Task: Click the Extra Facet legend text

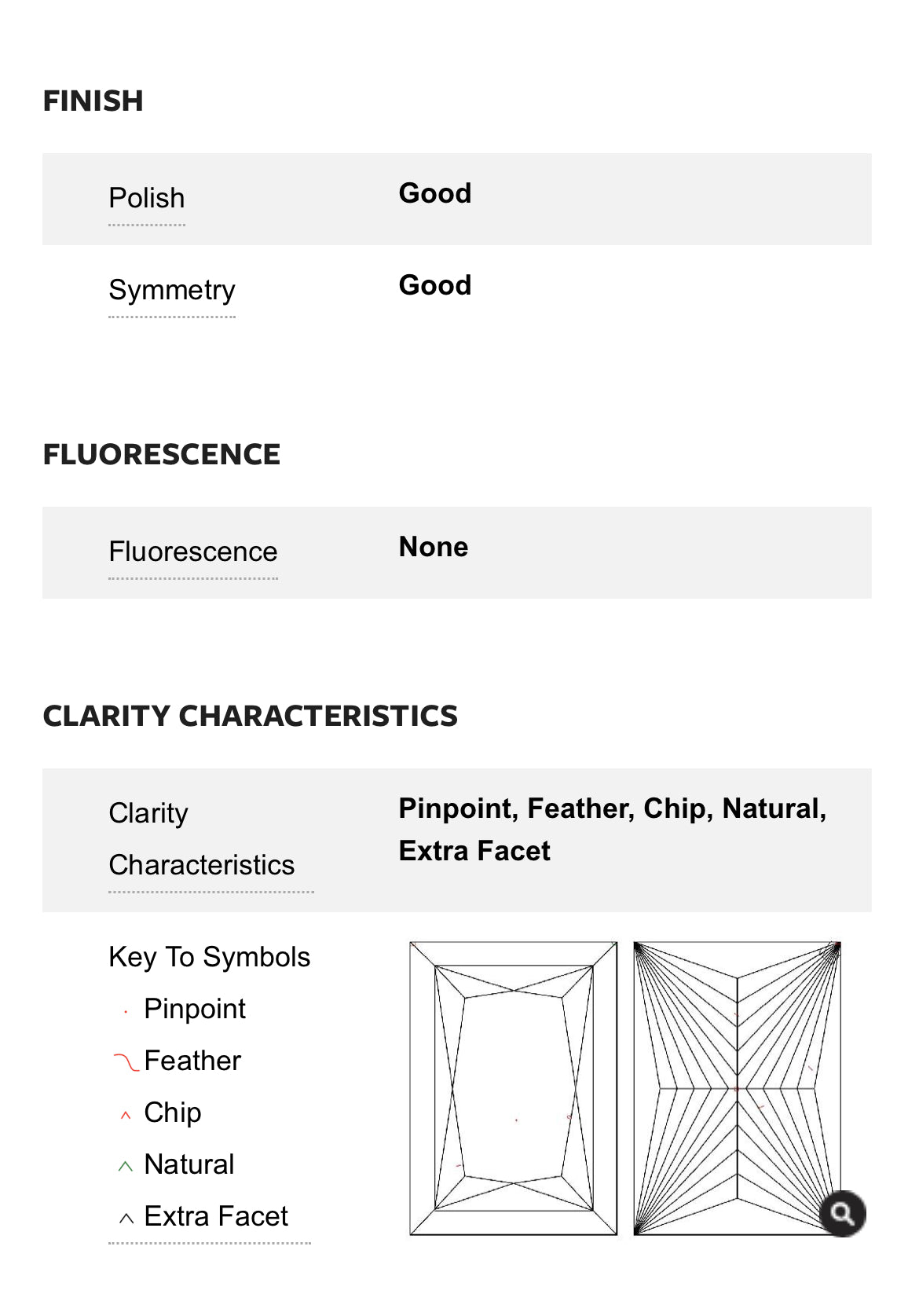Action: [216, 1216]
